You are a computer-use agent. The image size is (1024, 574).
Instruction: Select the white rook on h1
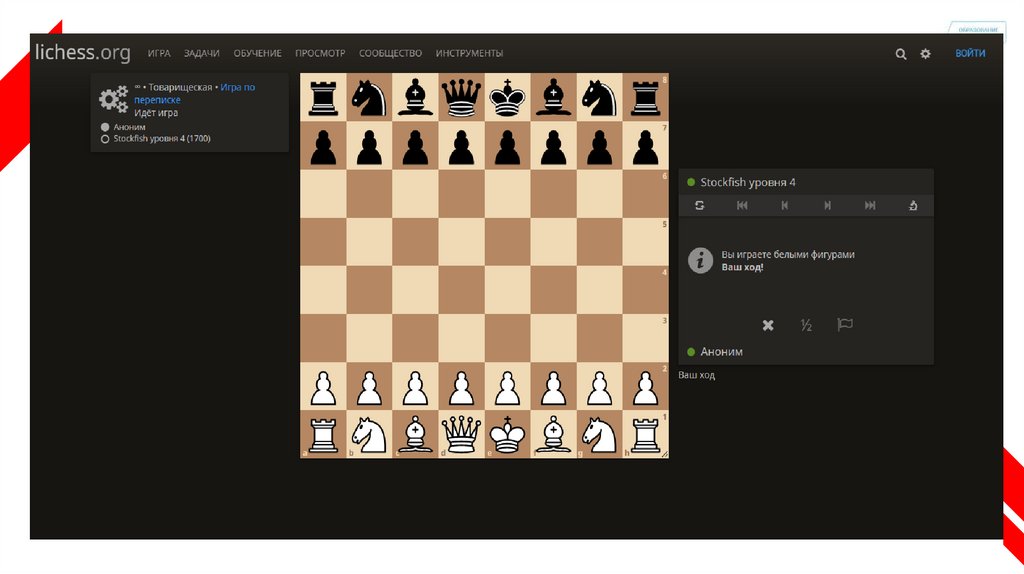pyautogui.click(x=645, y=434)
